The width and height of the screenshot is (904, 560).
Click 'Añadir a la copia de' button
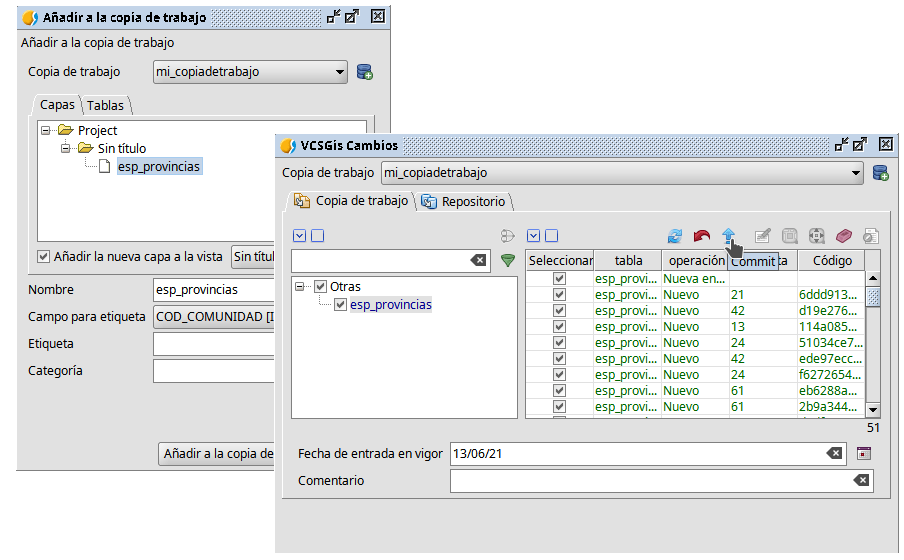(x=217, y=454)
